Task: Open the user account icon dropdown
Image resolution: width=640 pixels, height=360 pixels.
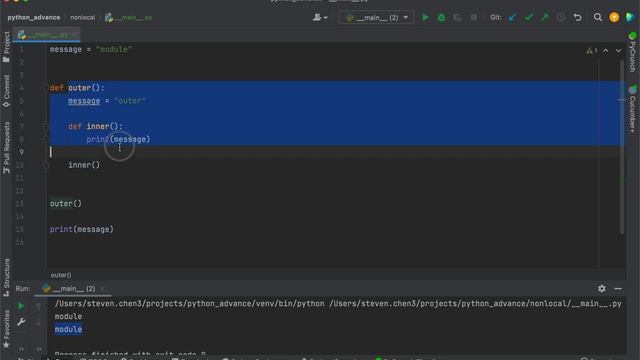Action: coord(320,18)
